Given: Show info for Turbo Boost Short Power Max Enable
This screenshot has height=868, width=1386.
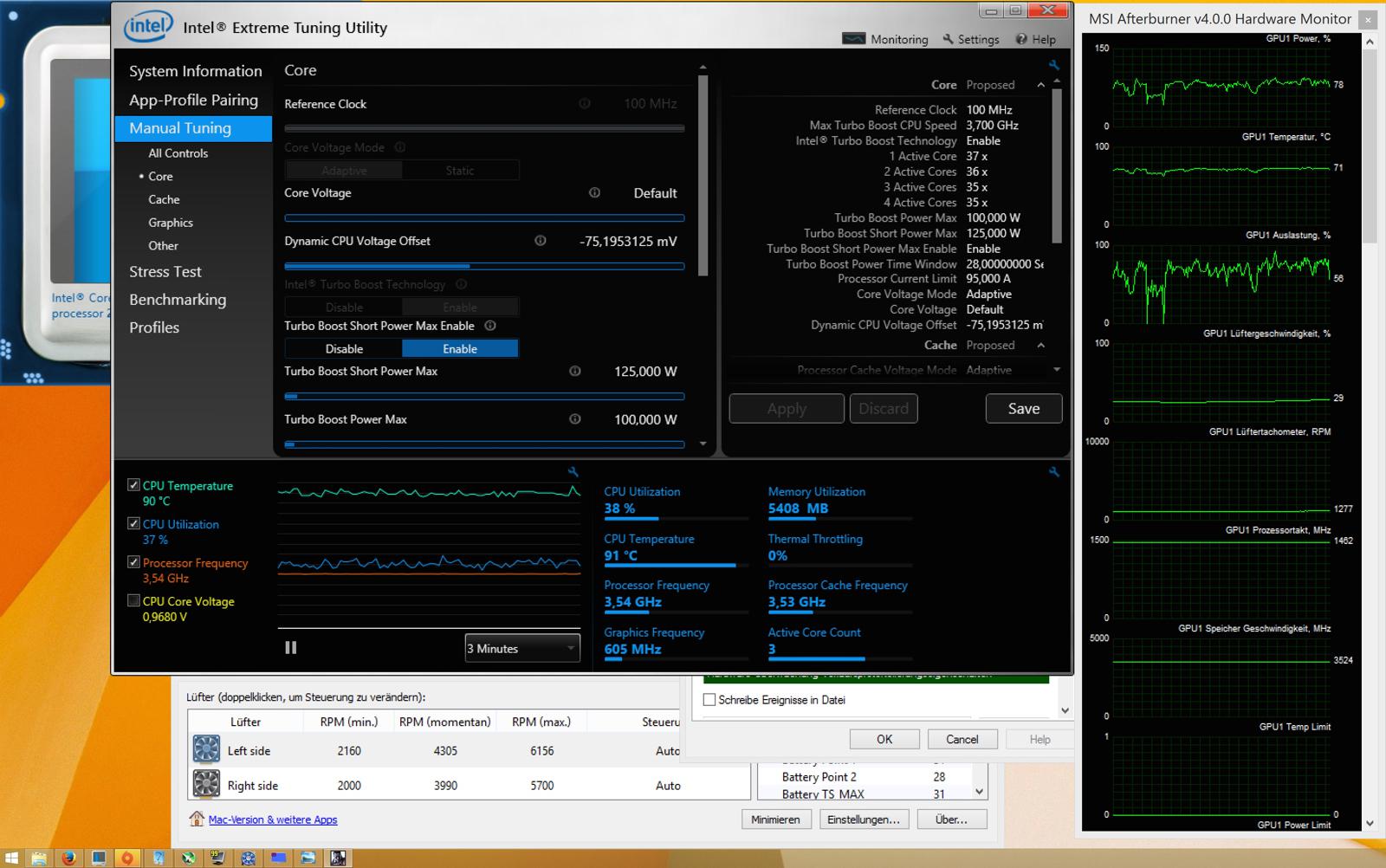Looking at the screenshot, I should (x=490, y=326).
